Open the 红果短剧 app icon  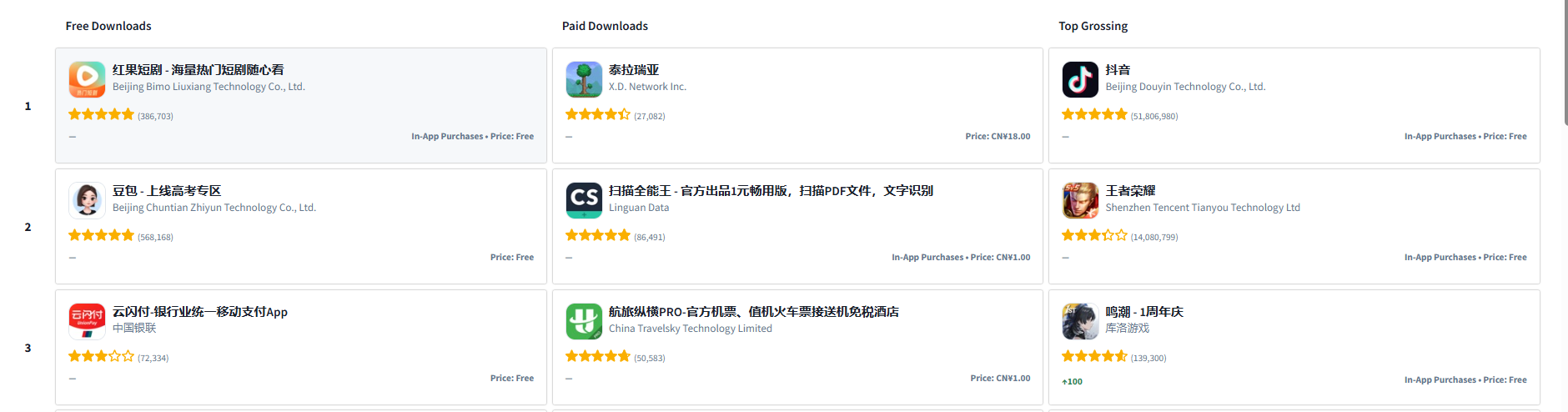[87, 79]
